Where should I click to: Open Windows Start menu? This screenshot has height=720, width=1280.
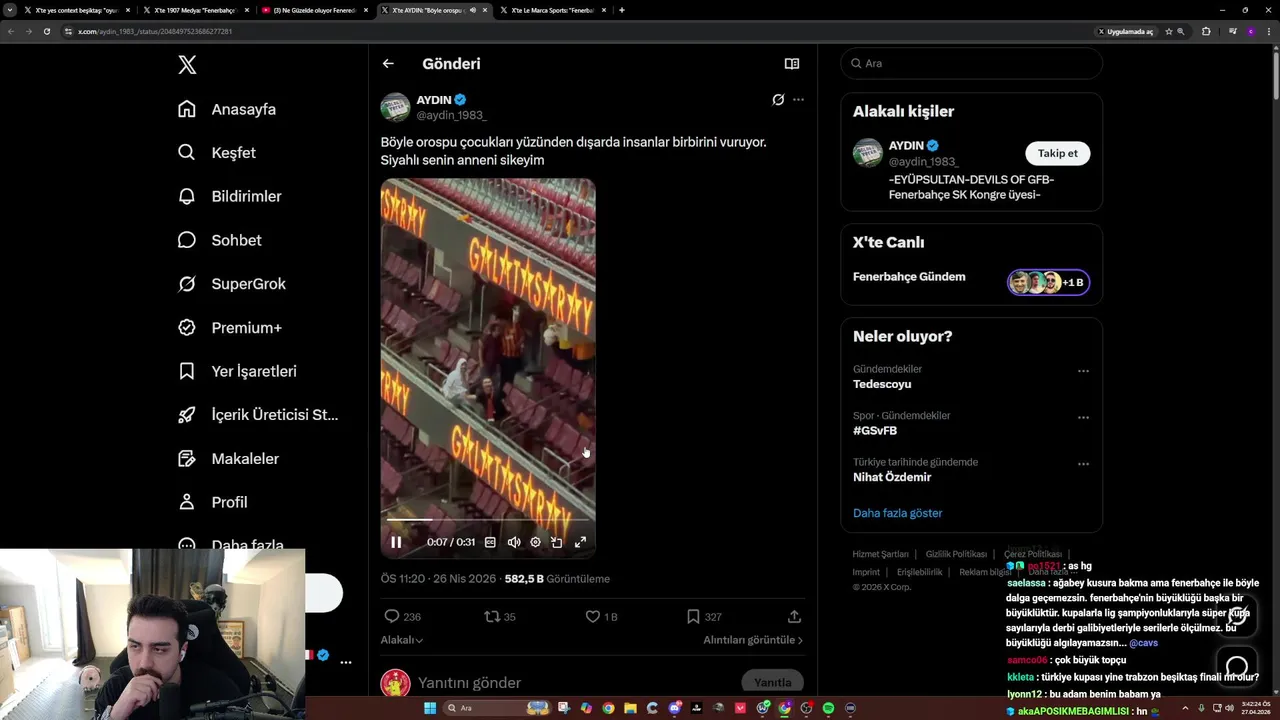tap(431, 708)
